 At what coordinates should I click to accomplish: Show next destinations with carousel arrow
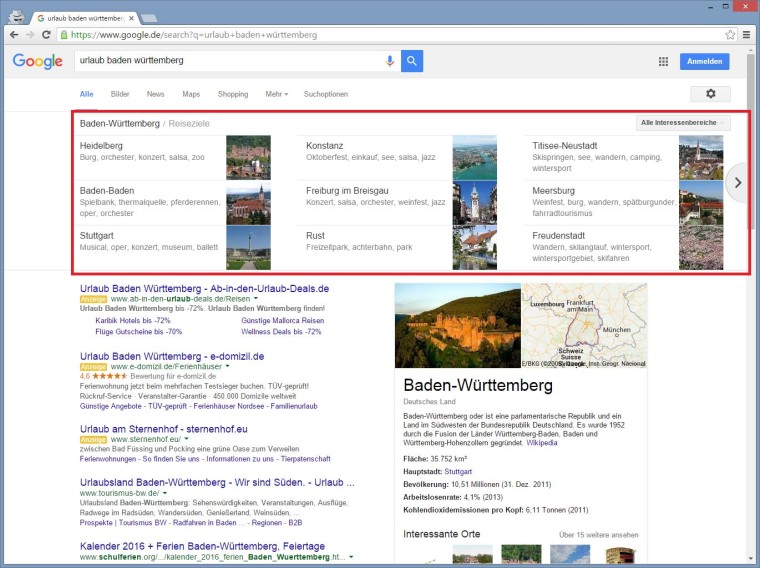pyautogui.click(x=737, y=183)
